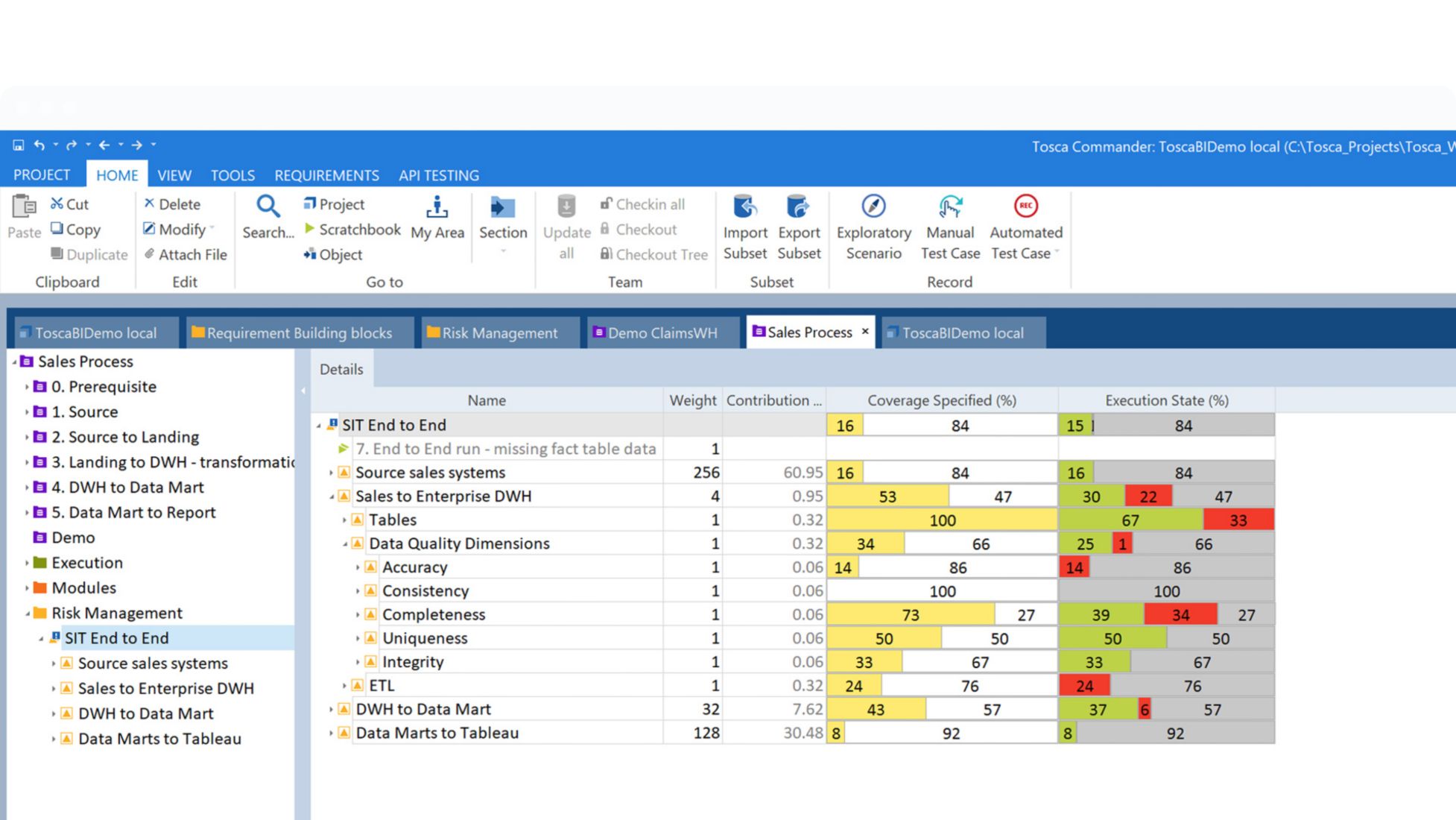Expand the Accuracy requirement row
Image resolution: width=1456 pixels, height=820 pixels.
[x=358, y=568]
